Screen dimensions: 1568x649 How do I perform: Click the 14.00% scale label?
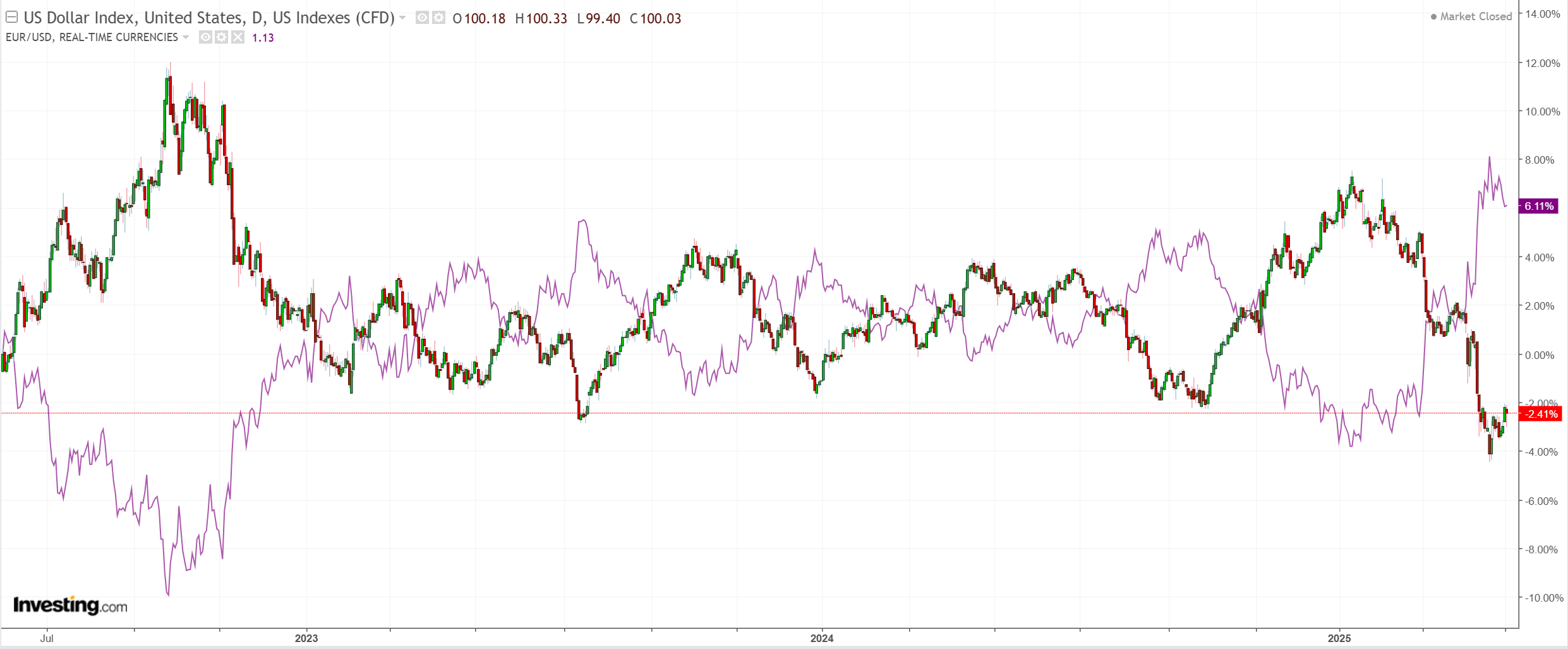pyautogui.click(x=1543, y=14)
